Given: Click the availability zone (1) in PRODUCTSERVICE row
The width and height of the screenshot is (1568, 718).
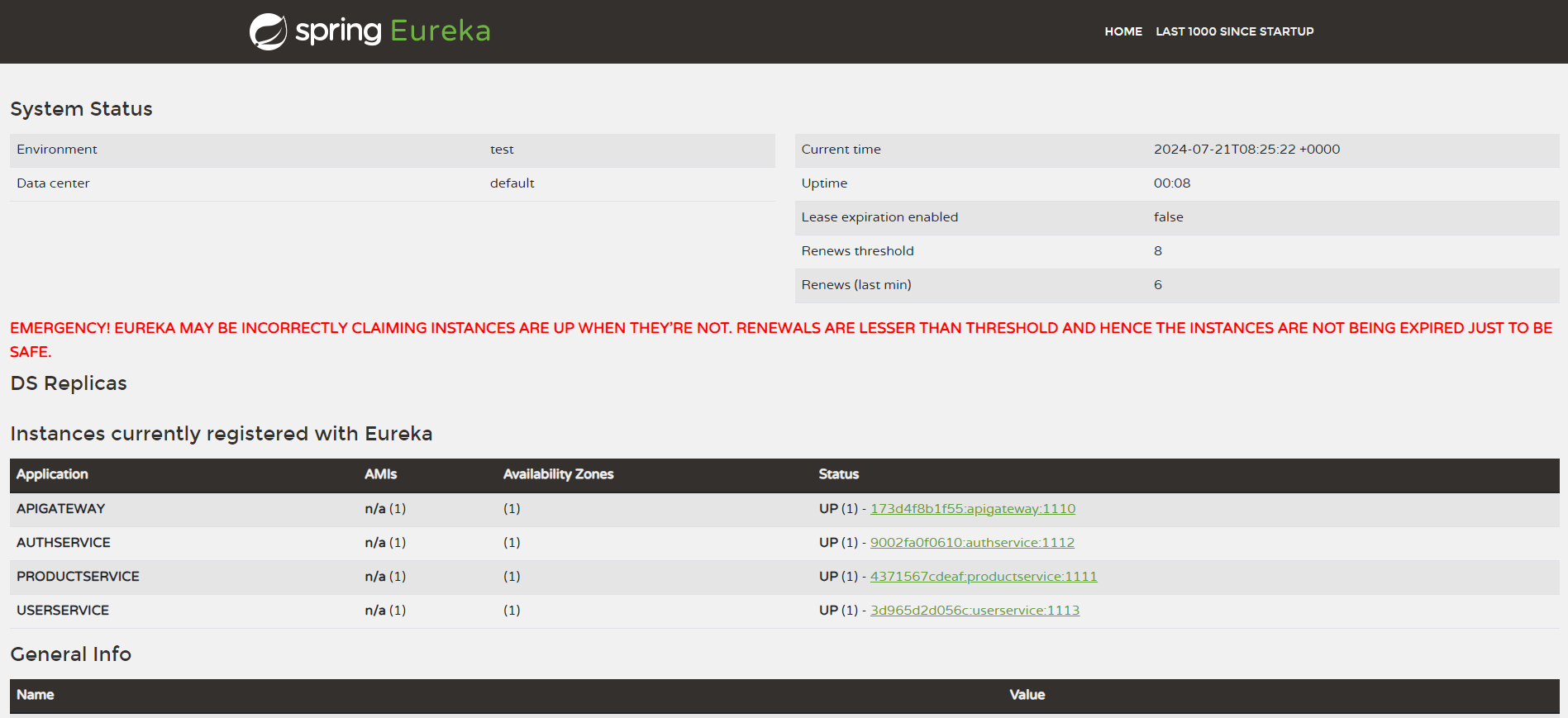Looking at the screenshot, I should click(x=512, y=577).
